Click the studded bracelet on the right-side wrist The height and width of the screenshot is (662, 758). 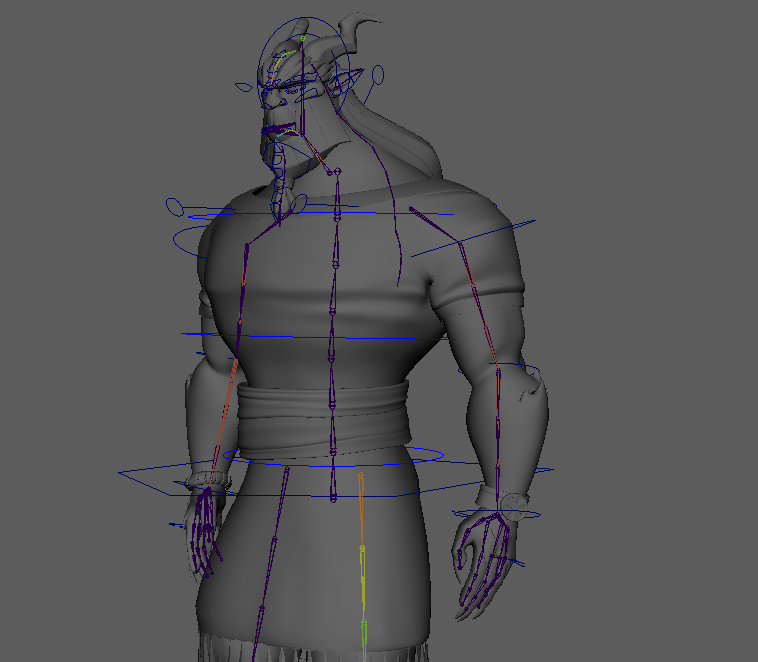pos(514,499)
